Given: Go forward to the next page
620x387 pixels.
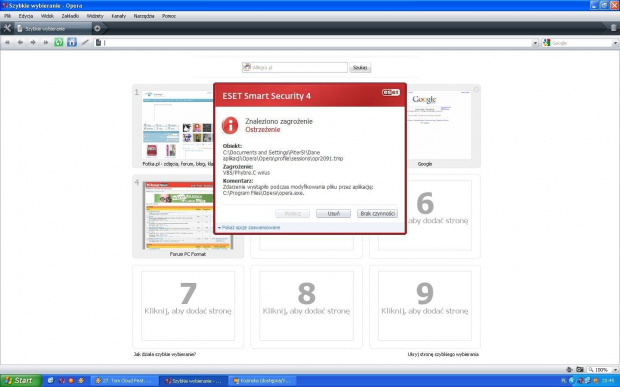Looking at the screenshot, I should [33, 42].
